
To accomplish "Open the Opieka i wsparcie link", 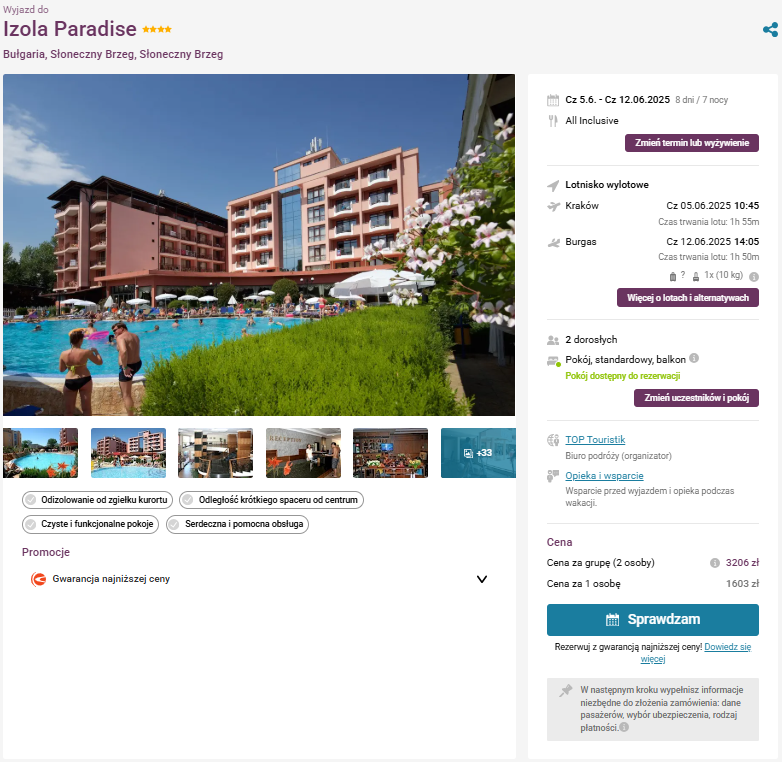I will pyautogui.click(x=604, y=476).
